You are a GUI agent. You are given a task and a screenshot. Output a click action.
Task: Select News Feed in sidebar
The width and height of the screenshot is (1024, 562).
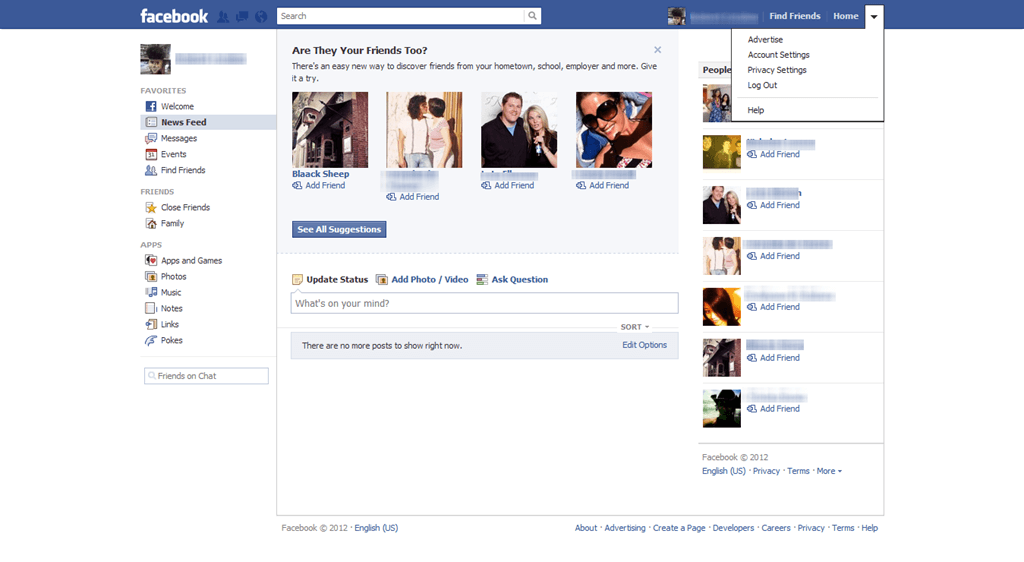click(208, 122)
